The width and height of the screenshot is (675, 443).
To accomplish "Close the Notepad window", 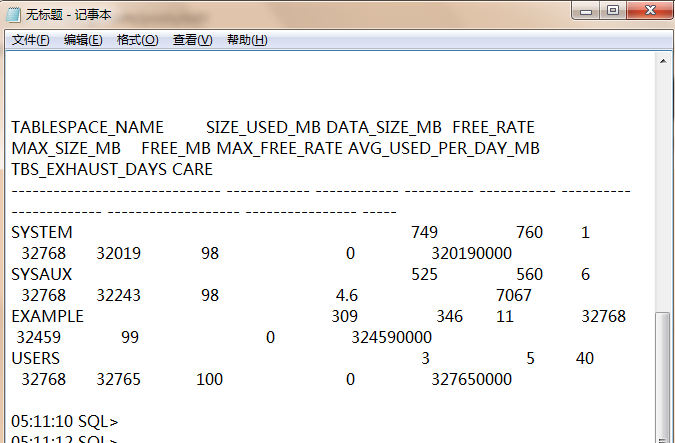I will click(647, 11).
